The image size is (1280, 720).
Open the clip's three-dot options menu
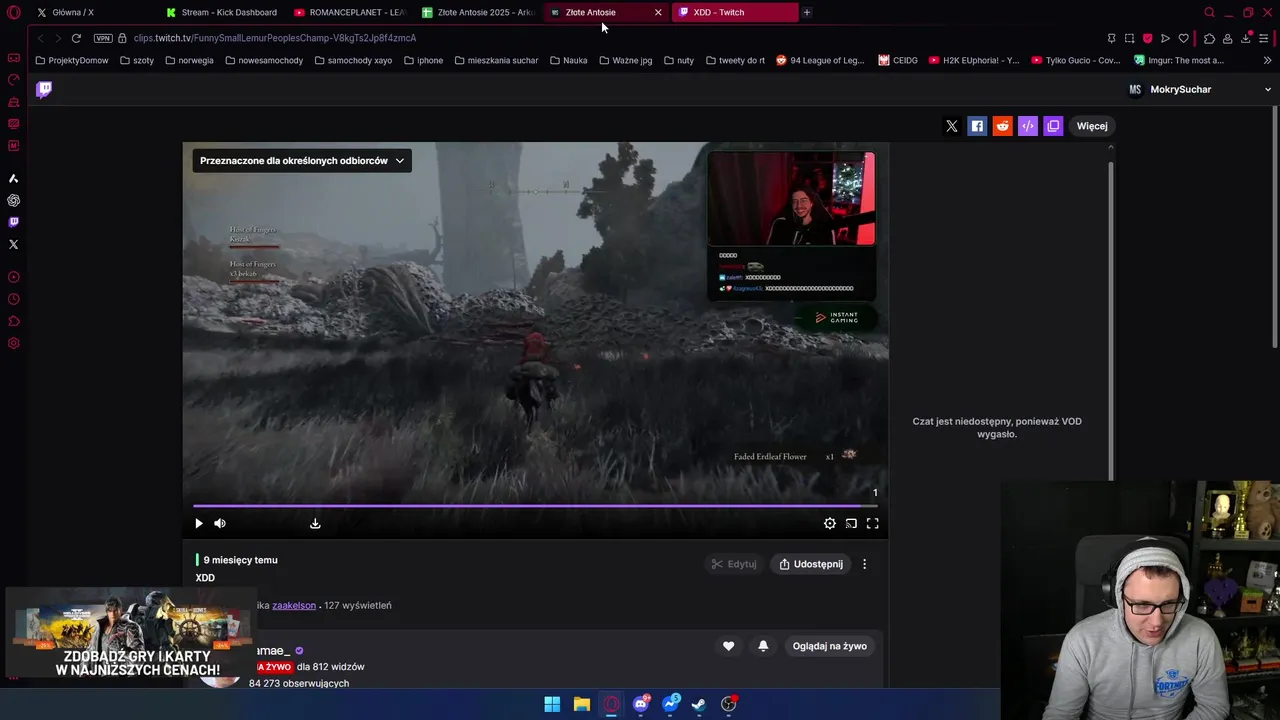pyautogui.click(x=865, y=564)
